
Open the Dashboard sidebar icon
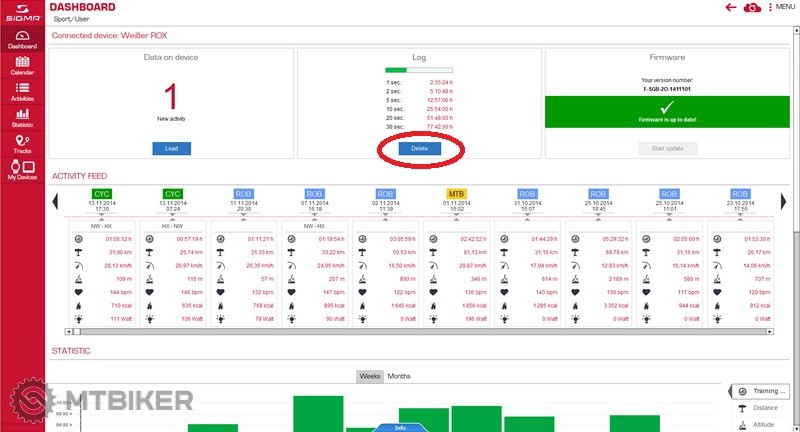[x=22, y=38]
